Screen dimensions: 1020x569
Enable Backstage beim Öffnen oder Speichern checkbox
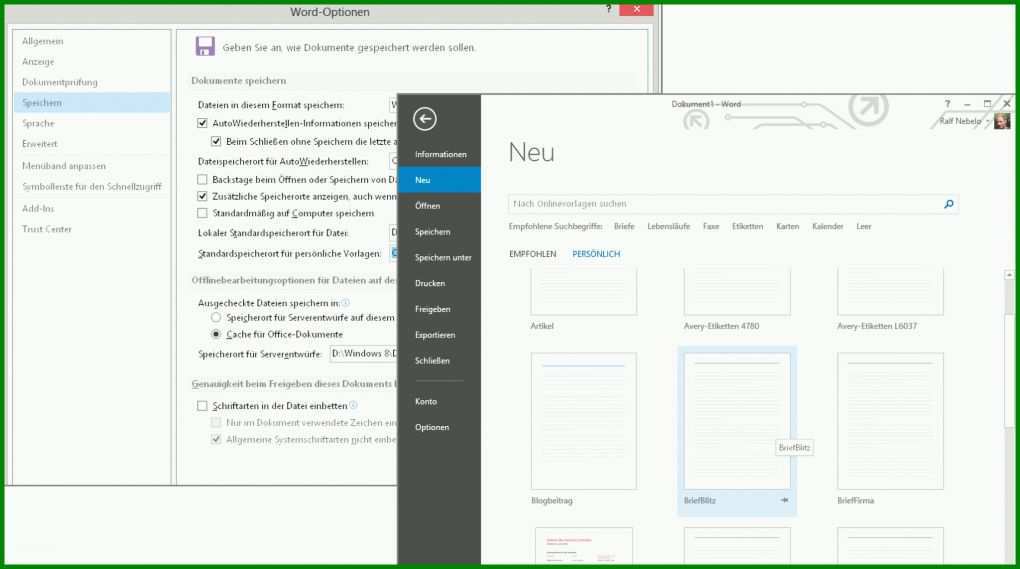[202, 179]
